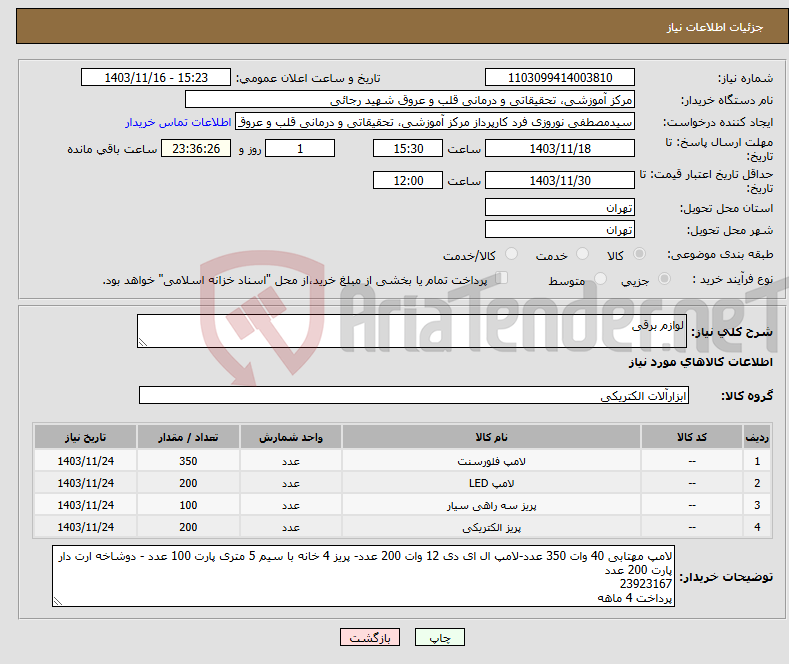The width and height of the screenshot is (789, 664).
Task: Toggle the Islamic treasury payment checkbox
Action: [x=502, y=278]
